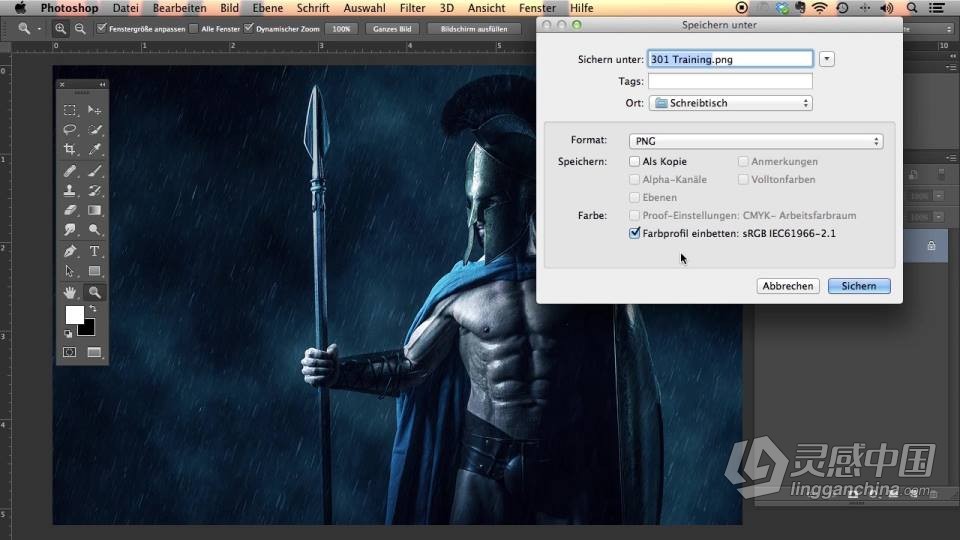Select the Eyedropper tool
Screen dimensions: 960x540
coord(94,149)
